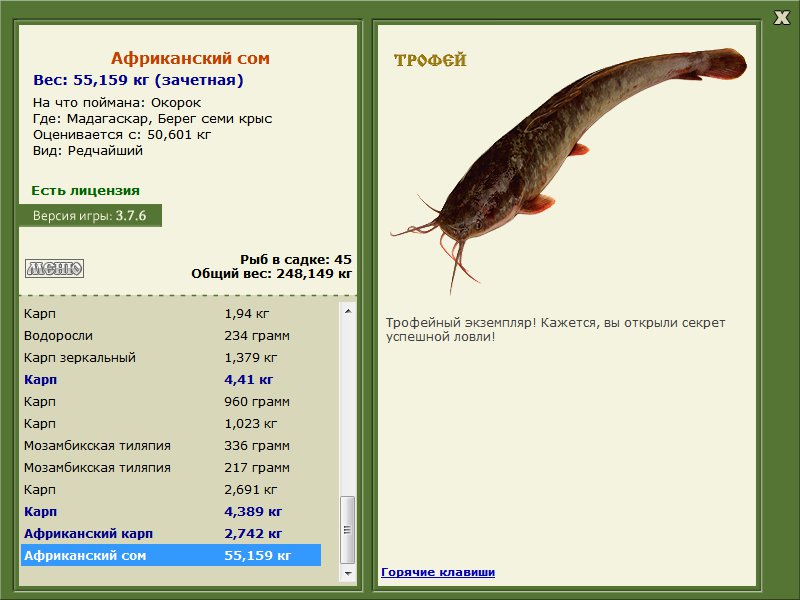Click the African catfish trophy image
The image size is (800, 600).
567,169
